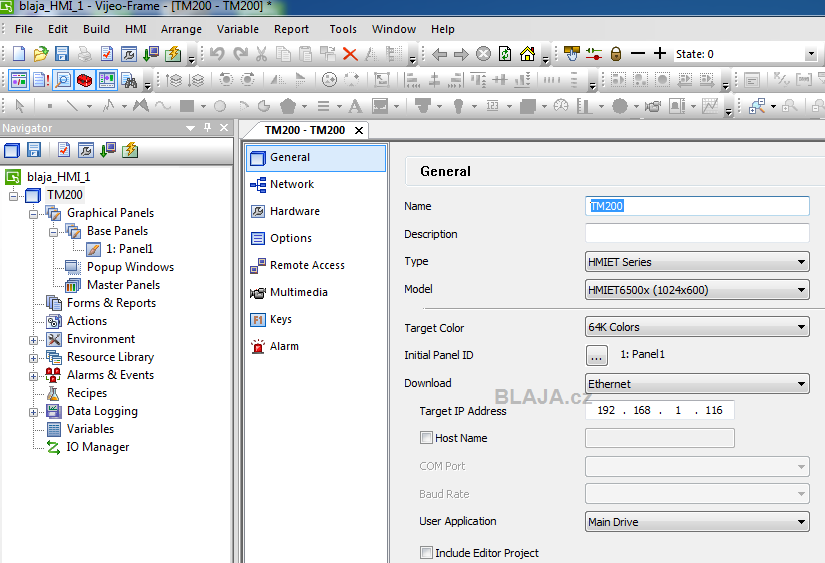The width and height of the screenshot is (825, 563).
Task: Select the arrow pointer tool
Action: [20, 106]
